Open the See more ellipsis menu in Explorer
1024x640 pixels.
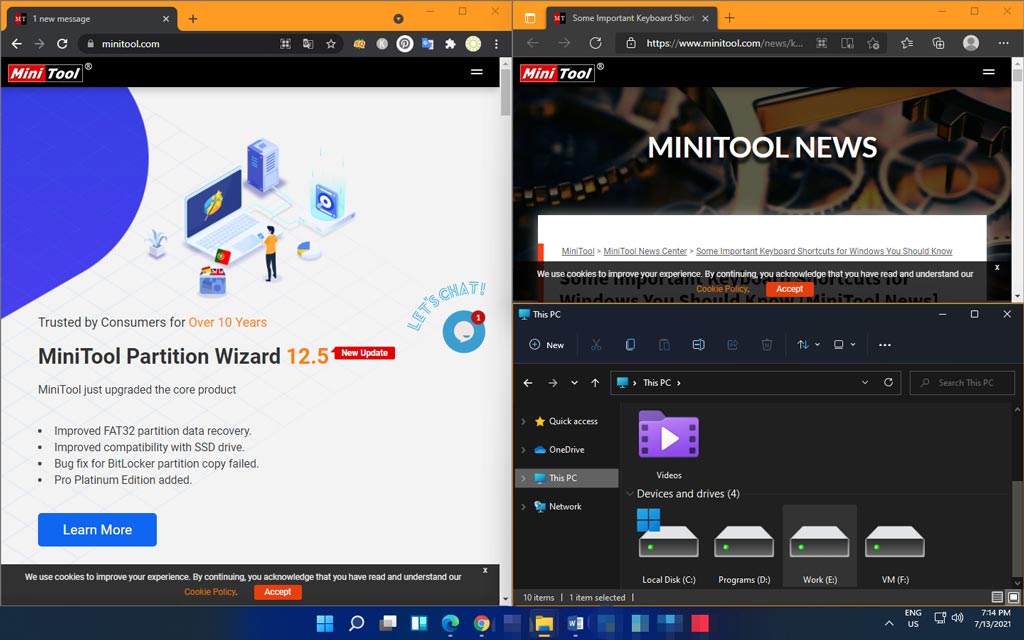[x=885, y=344]
